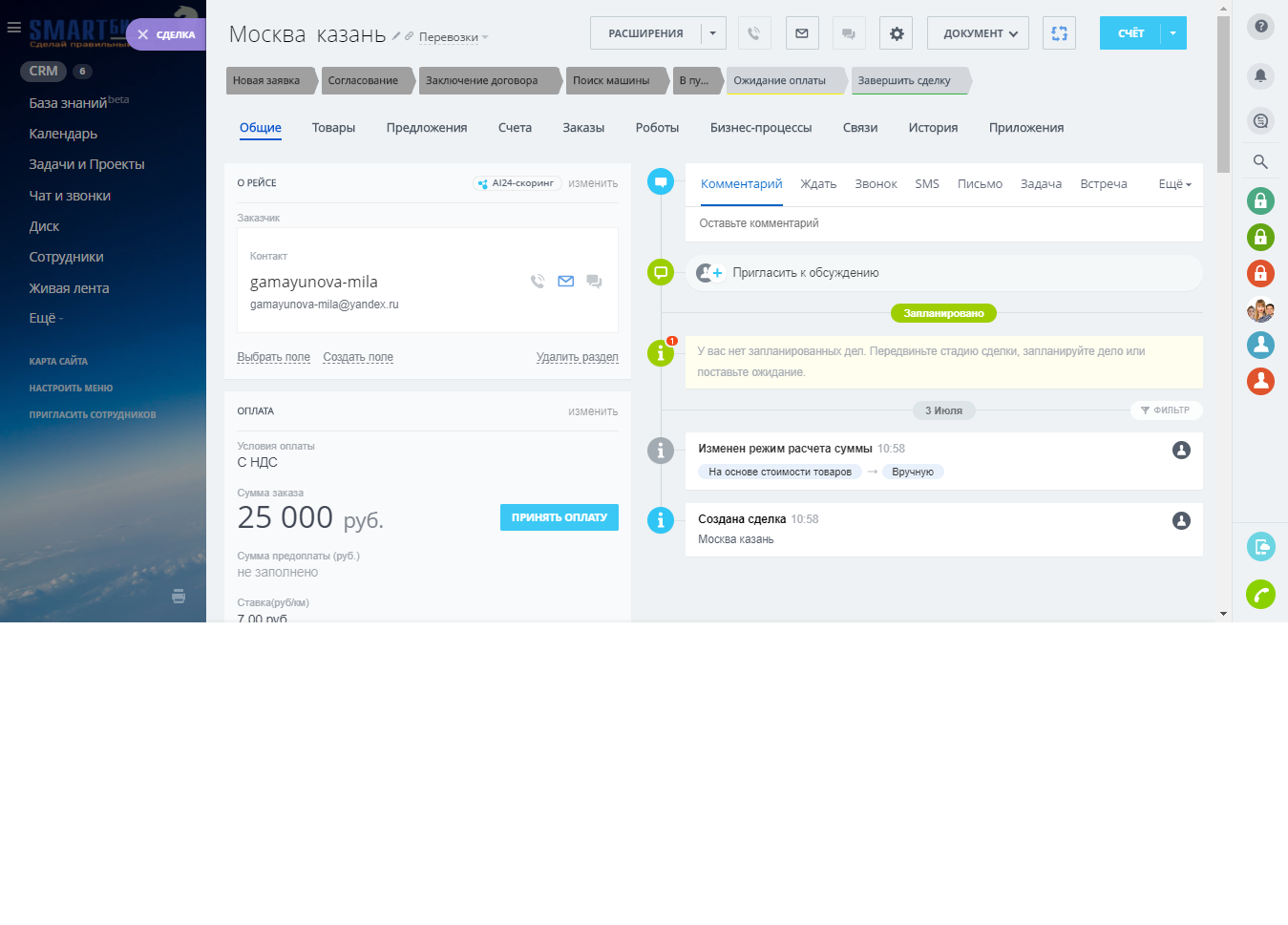
Task: Select the Ожидание оплаты pipeline stage
Action: 783,81
